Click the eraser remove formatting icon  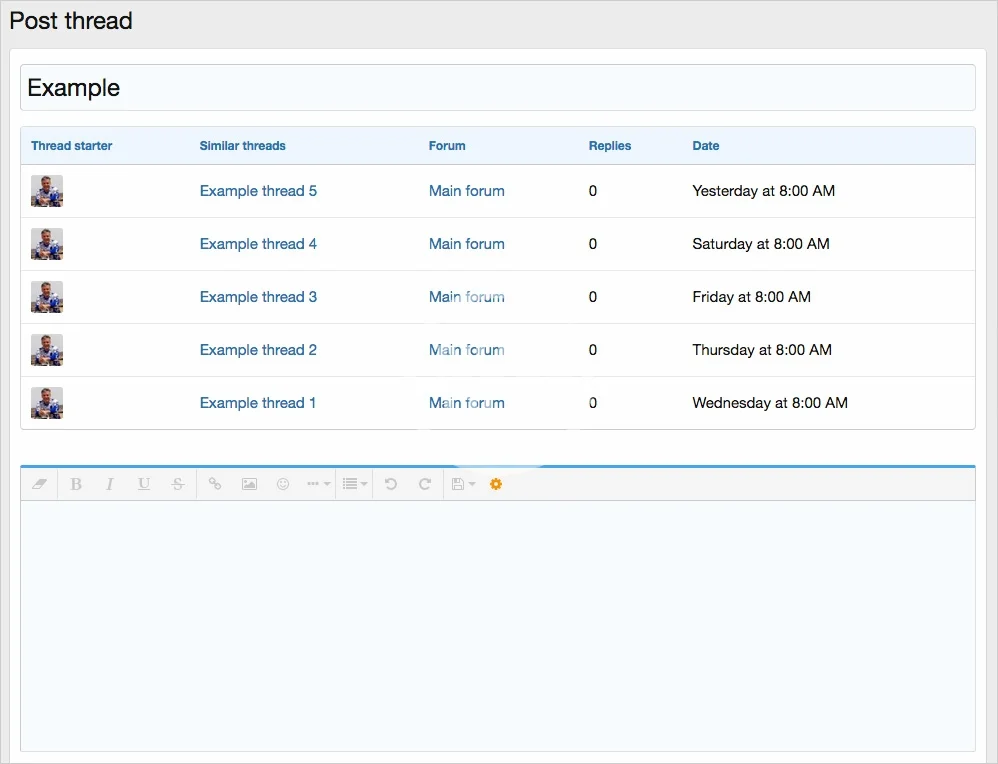point(40,484)
